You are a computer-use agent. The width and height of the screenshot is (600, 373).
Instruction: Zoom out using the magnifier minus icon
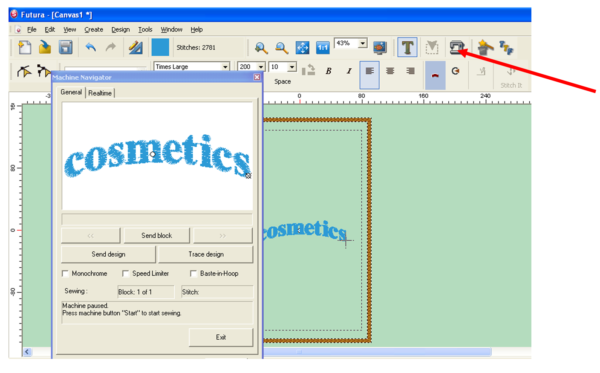(x=282, y=48)
